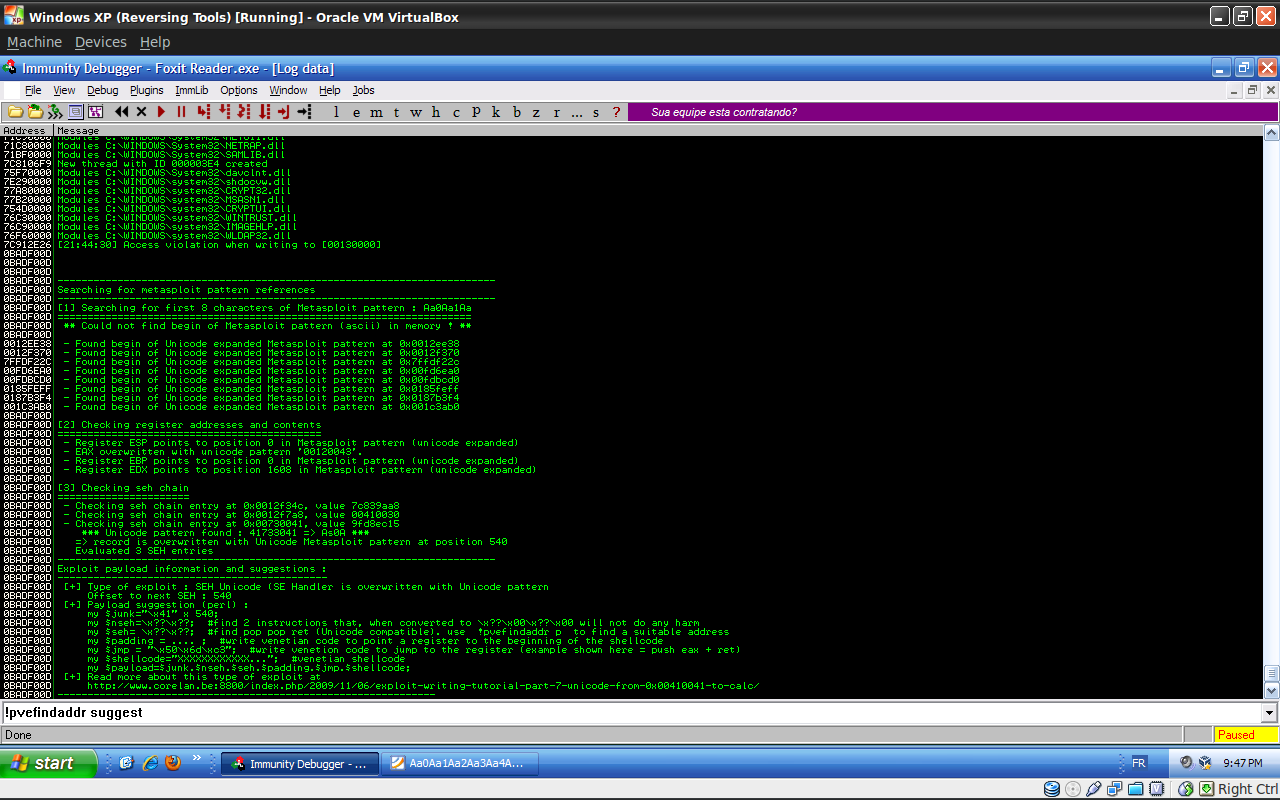The width and height of the screenshot is (1280, 800).
Task: Show CPU window via 'c' button
Action: pos(456,112)
